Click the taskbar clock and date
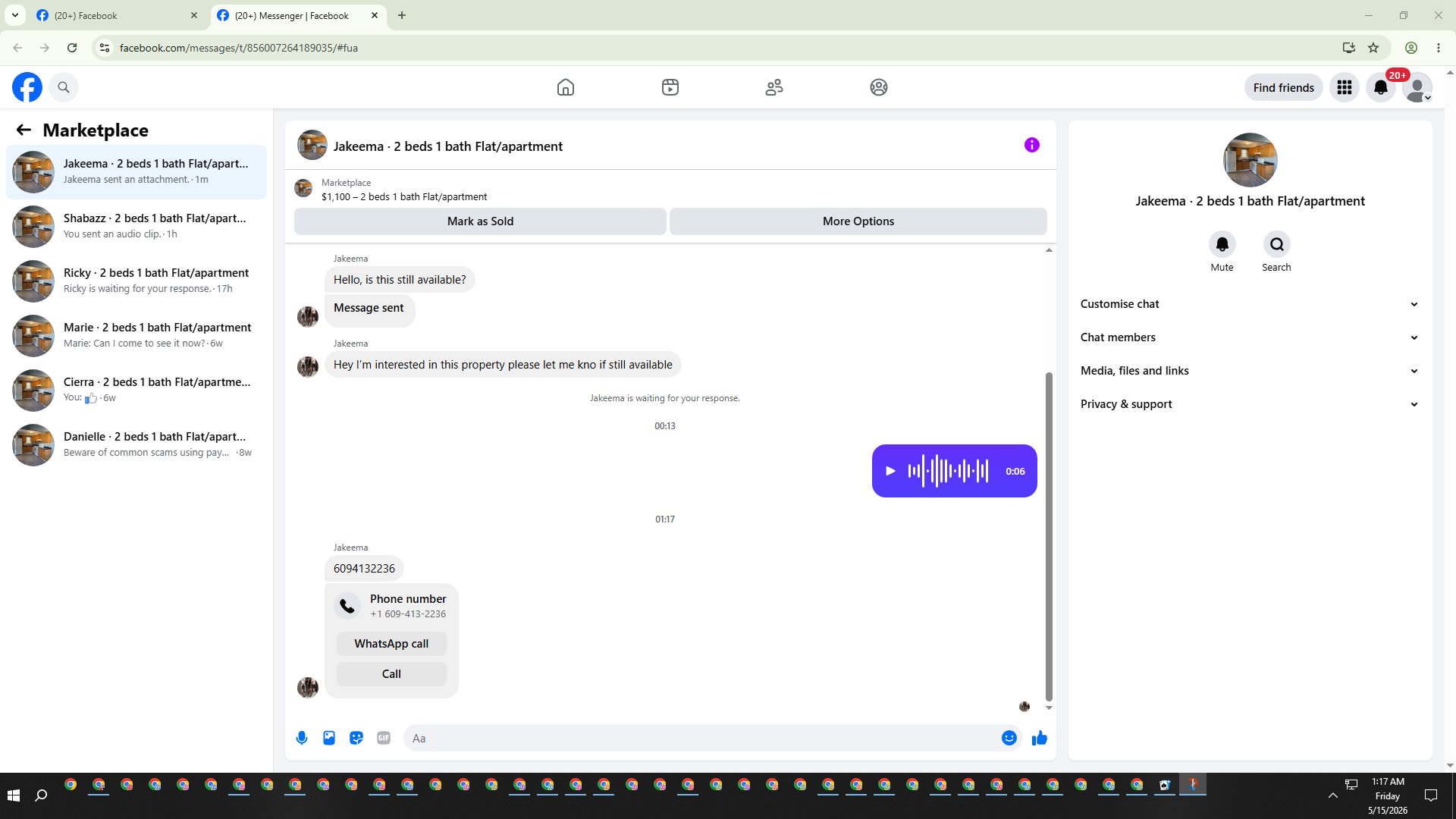Image resolution: width=1456 pixels, height=819 pixels. point(1388,795)
